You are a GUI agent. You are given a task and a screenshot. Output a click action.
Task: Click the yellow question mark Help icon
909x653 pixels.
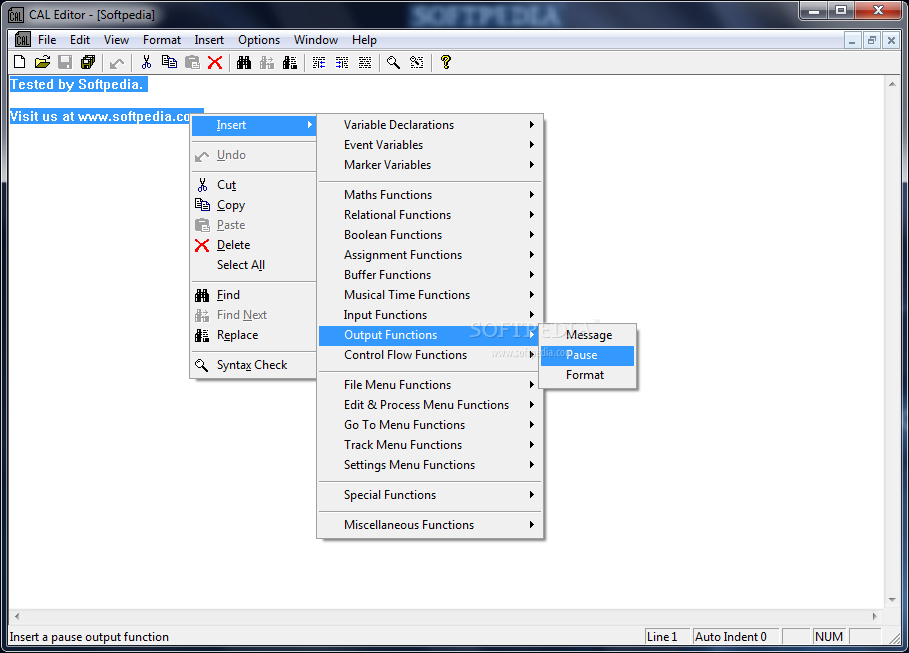click(x=446, y=62)
